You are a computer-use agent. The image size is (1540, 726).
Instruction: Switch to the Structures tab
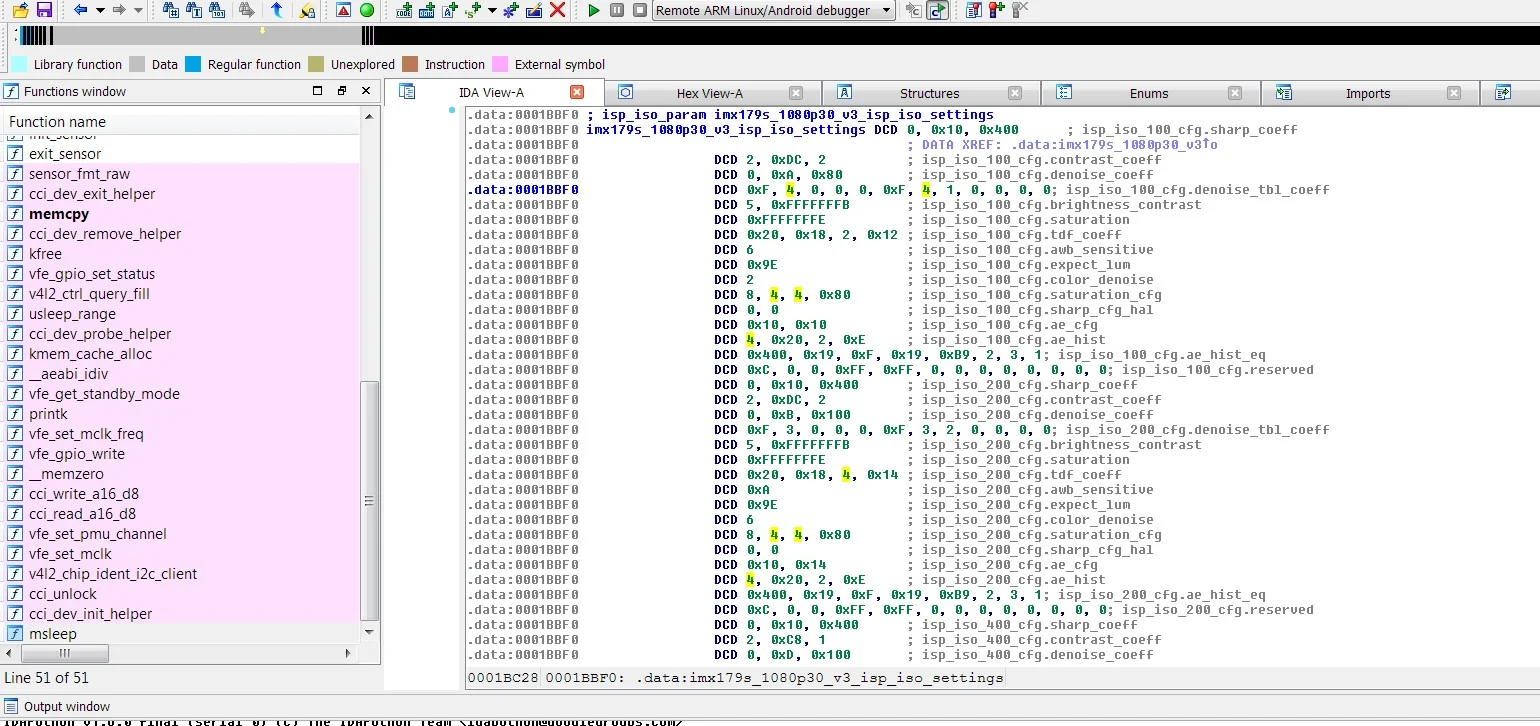(x=929, y=93)
